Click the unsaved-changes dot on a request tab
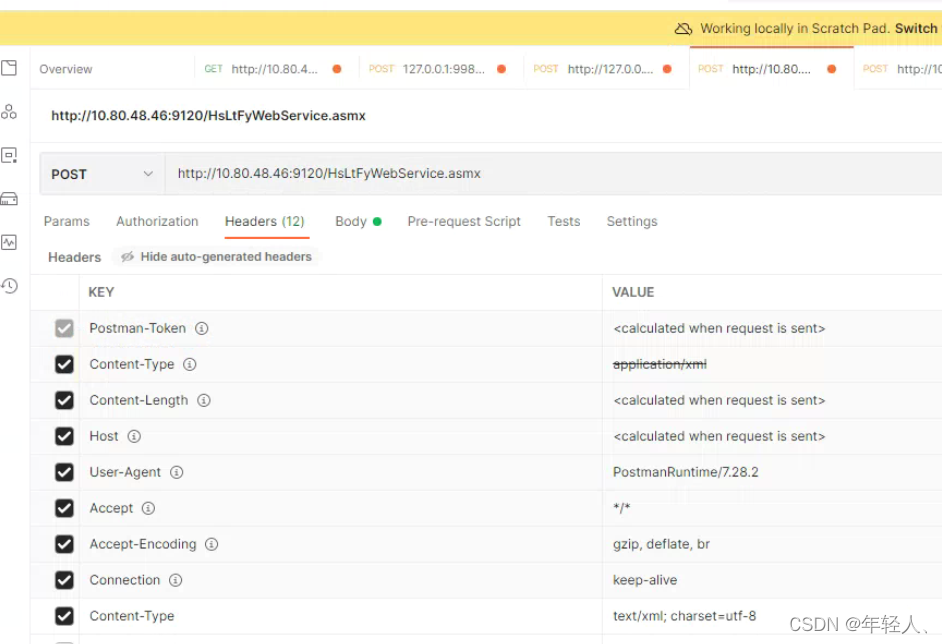This screenshot has width=942, height=644. (337, 68)
